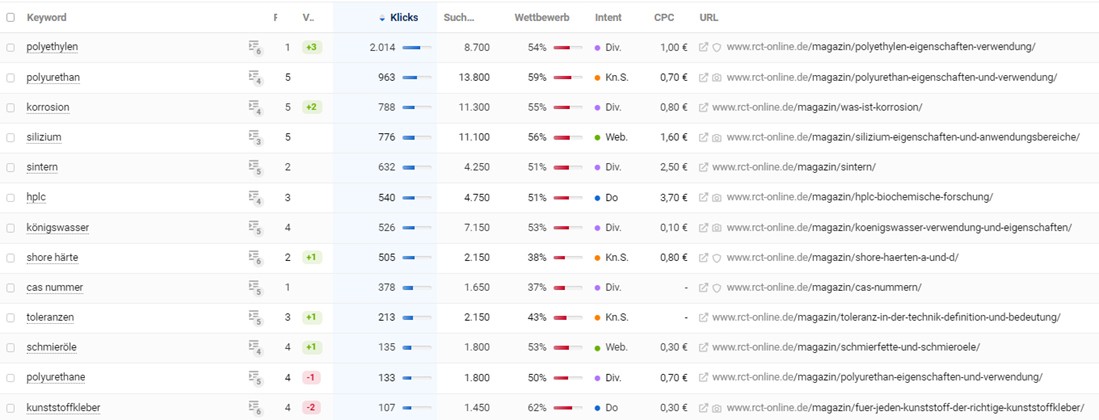Check the kunststoffkleber row checkbox
This screenshot has width=1099, height=420.
pyautogui.click(x=10, y=408)
